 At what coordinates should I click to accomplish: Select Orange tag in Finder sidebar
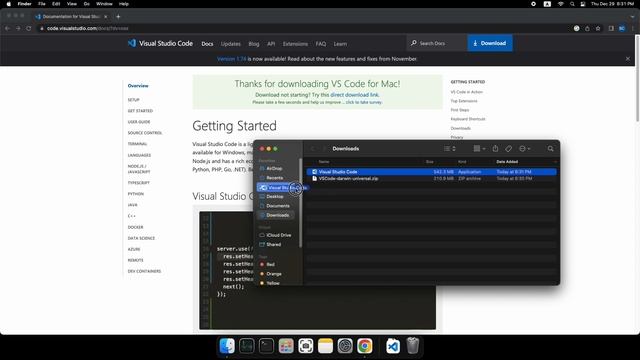pos(274,274)
